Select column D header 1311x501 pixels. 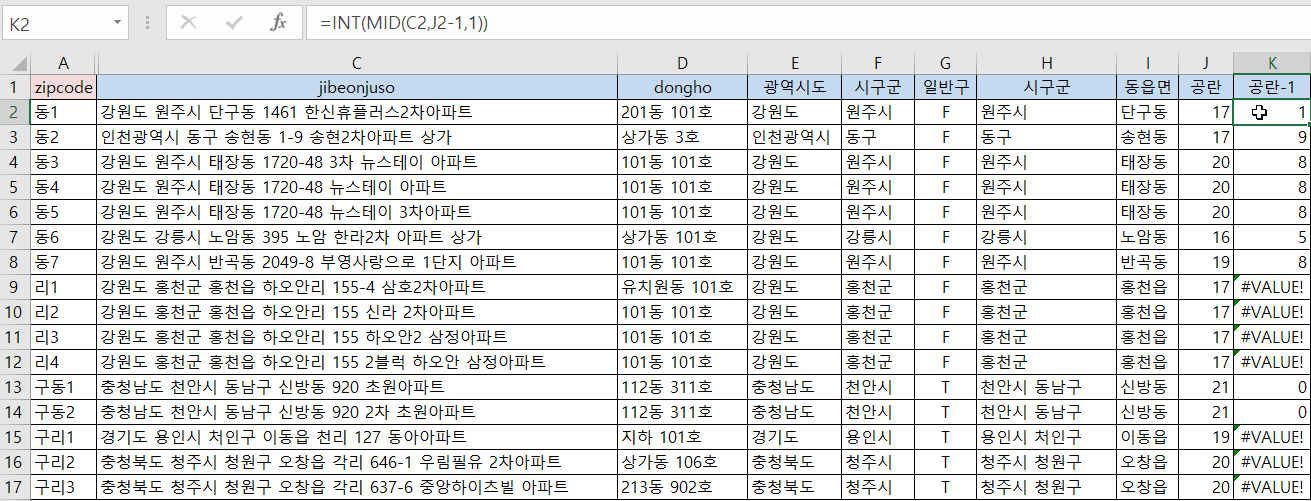tap(682, 62)
